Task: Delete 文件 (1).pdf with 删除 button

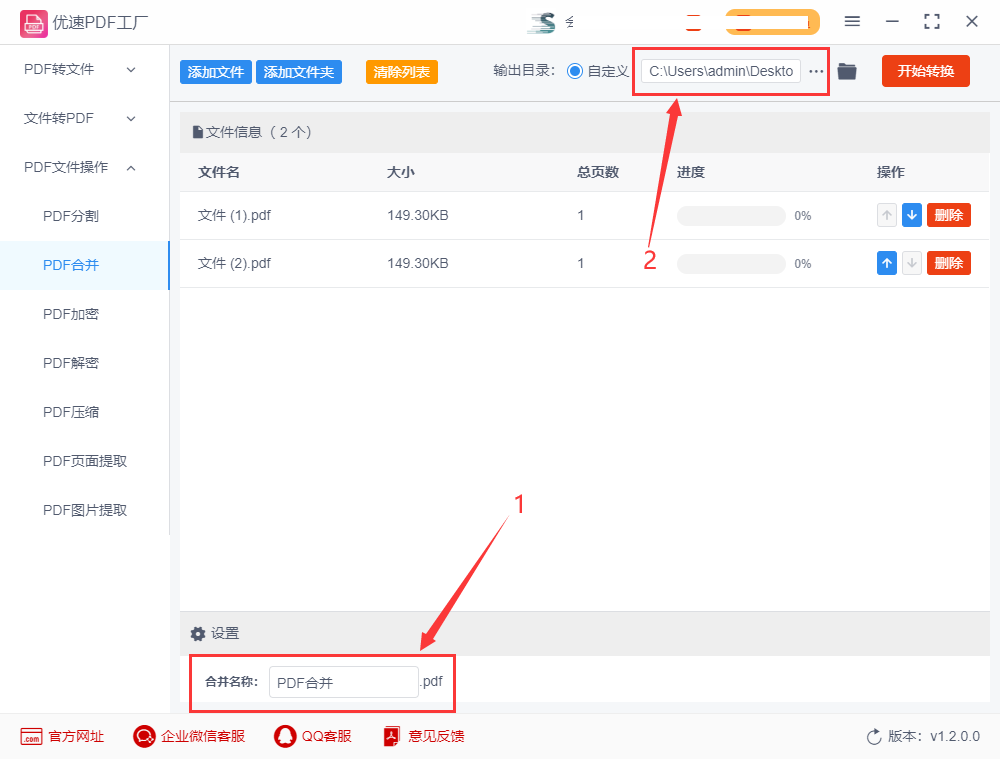Action: (x=948, y=215)
